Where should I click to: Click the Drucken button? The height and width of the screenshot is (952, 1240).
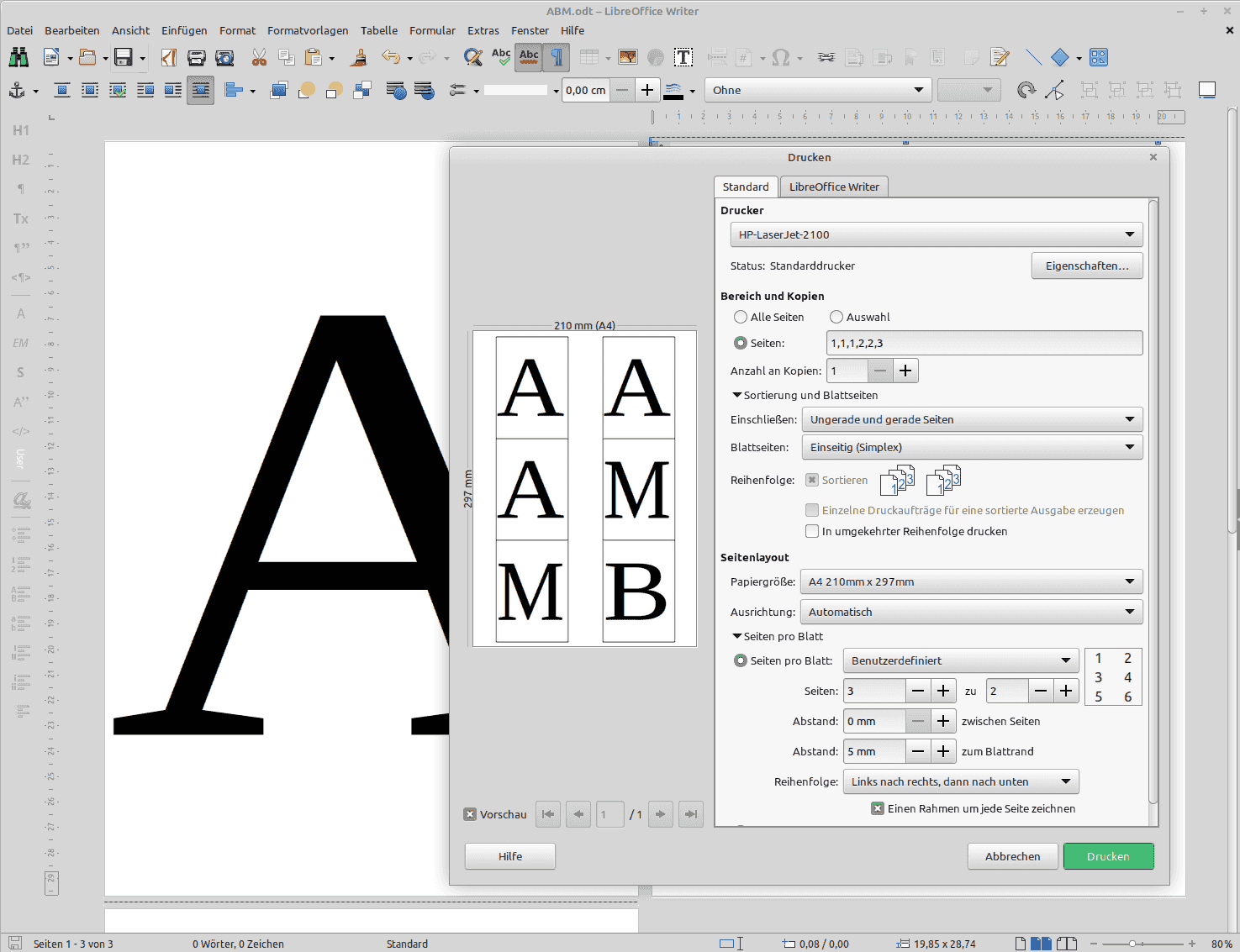(1108, 856)
